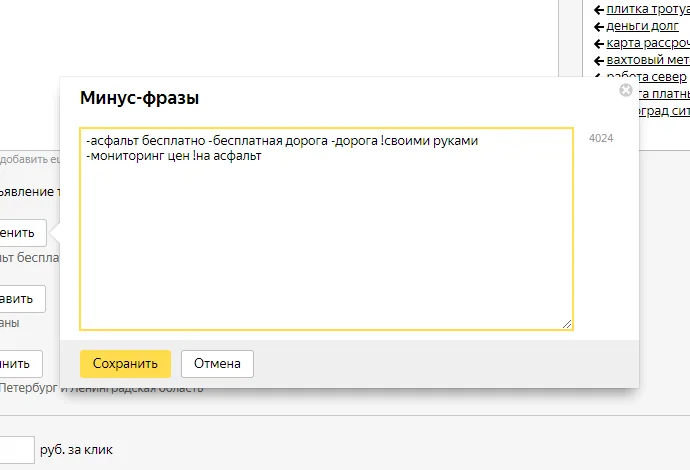Click inside the minus-phrases text area

click(327, 229)
